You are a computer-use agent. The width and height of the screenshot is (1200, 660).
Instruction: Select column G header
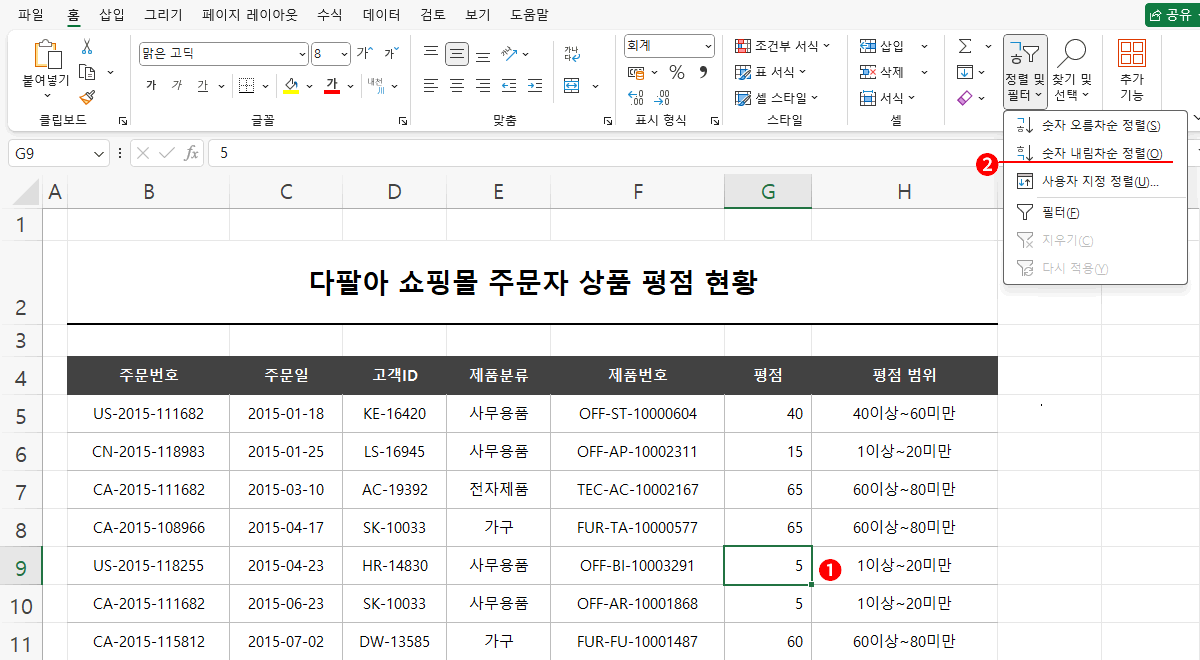tap(768, 192)
